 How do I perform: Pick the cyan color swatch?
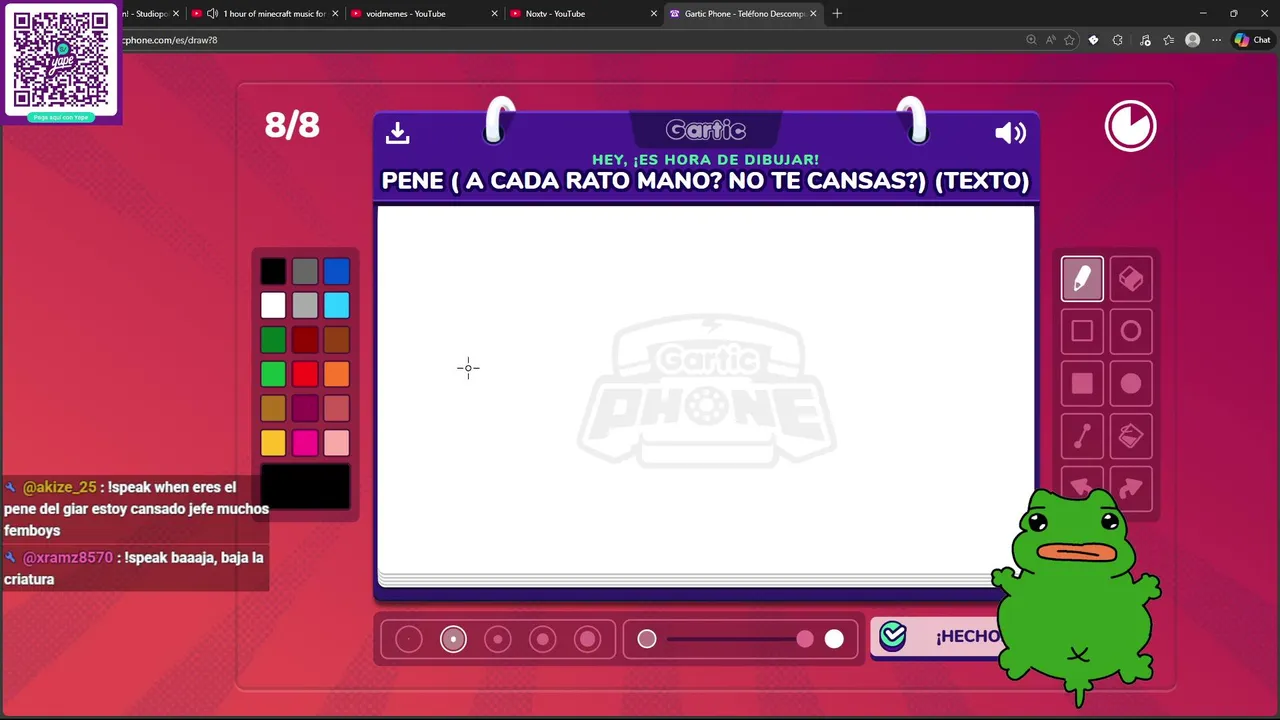337,305
